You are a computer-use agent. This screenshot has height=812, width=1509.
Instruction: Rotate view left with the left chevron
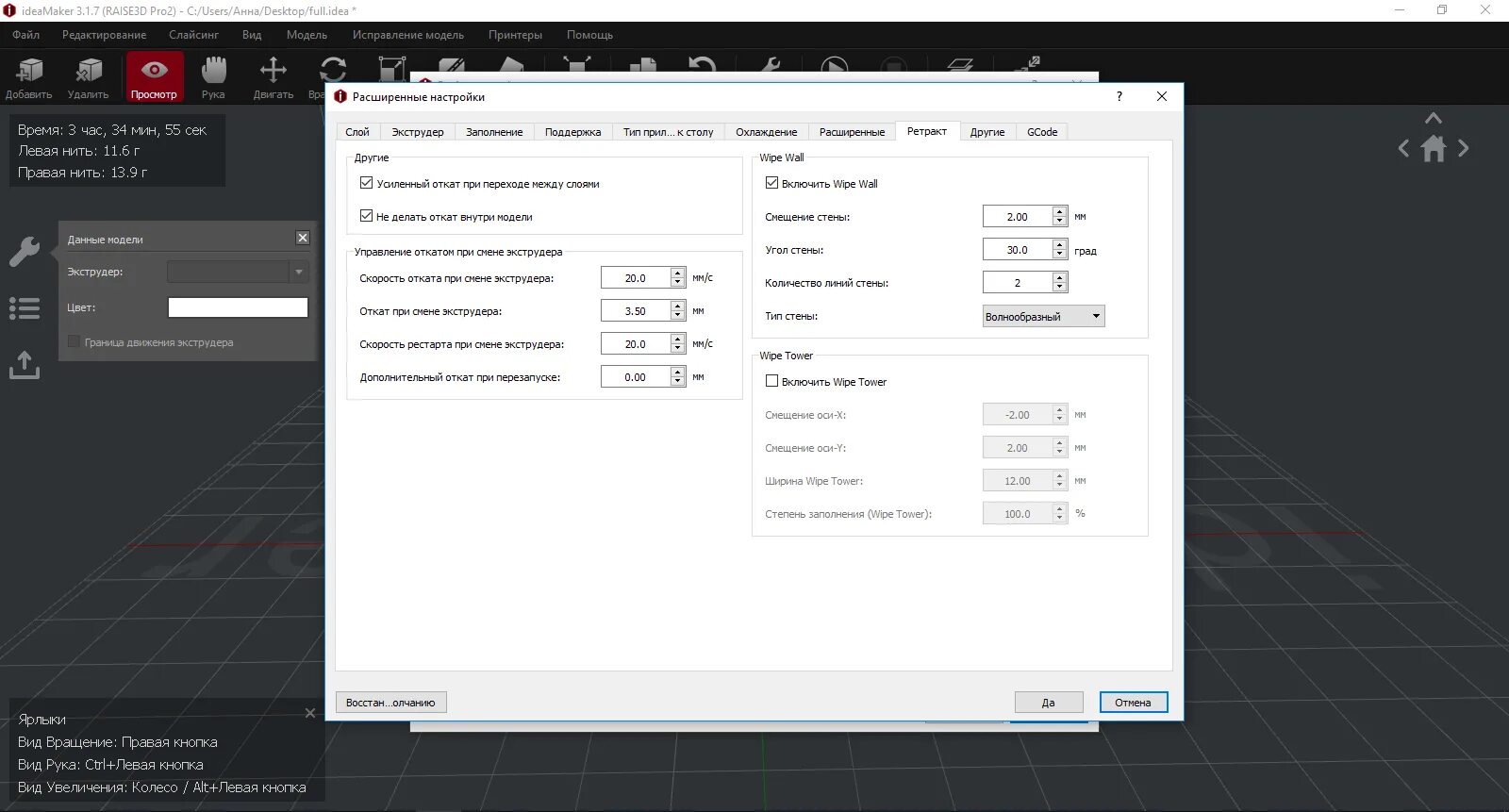(x=1404, y=148)
